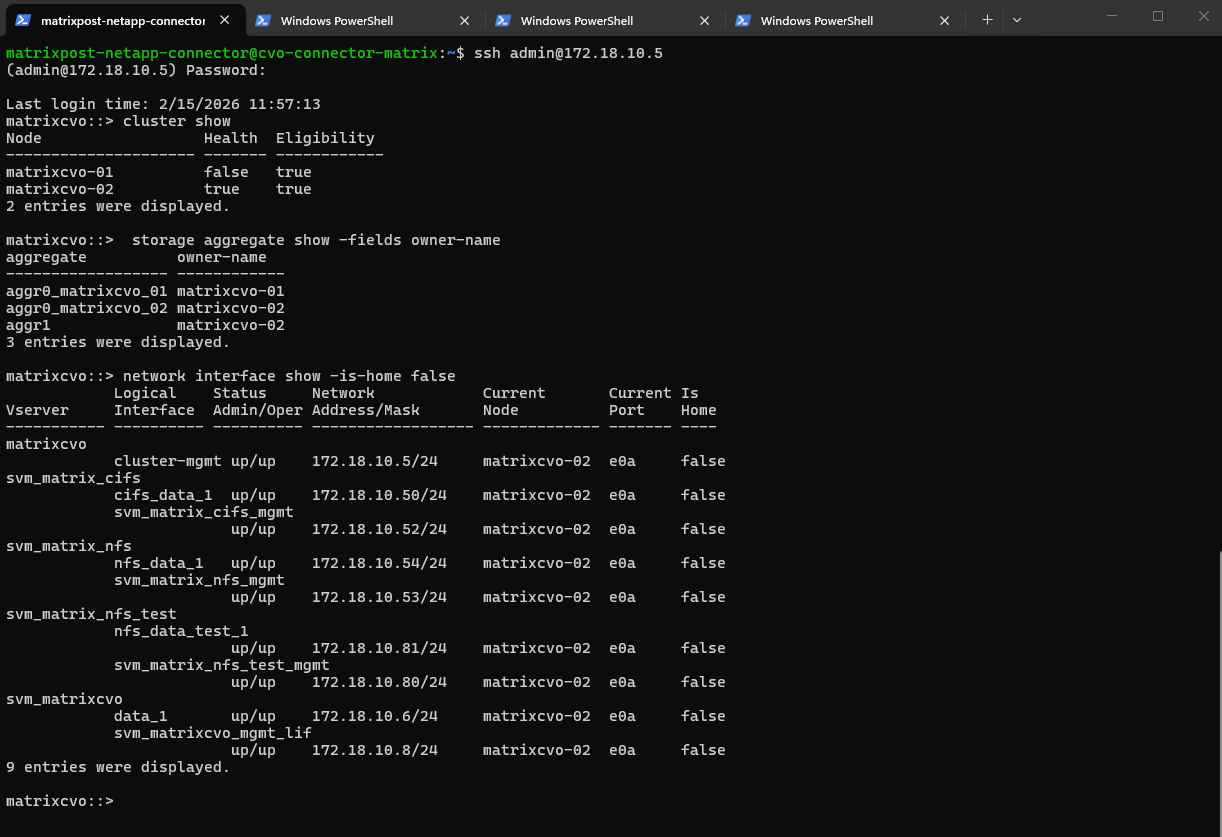Click the PowerShell icon on the second tab
Image resolution: width=1222 pixels, height=837 pixels.
(262, 20)
